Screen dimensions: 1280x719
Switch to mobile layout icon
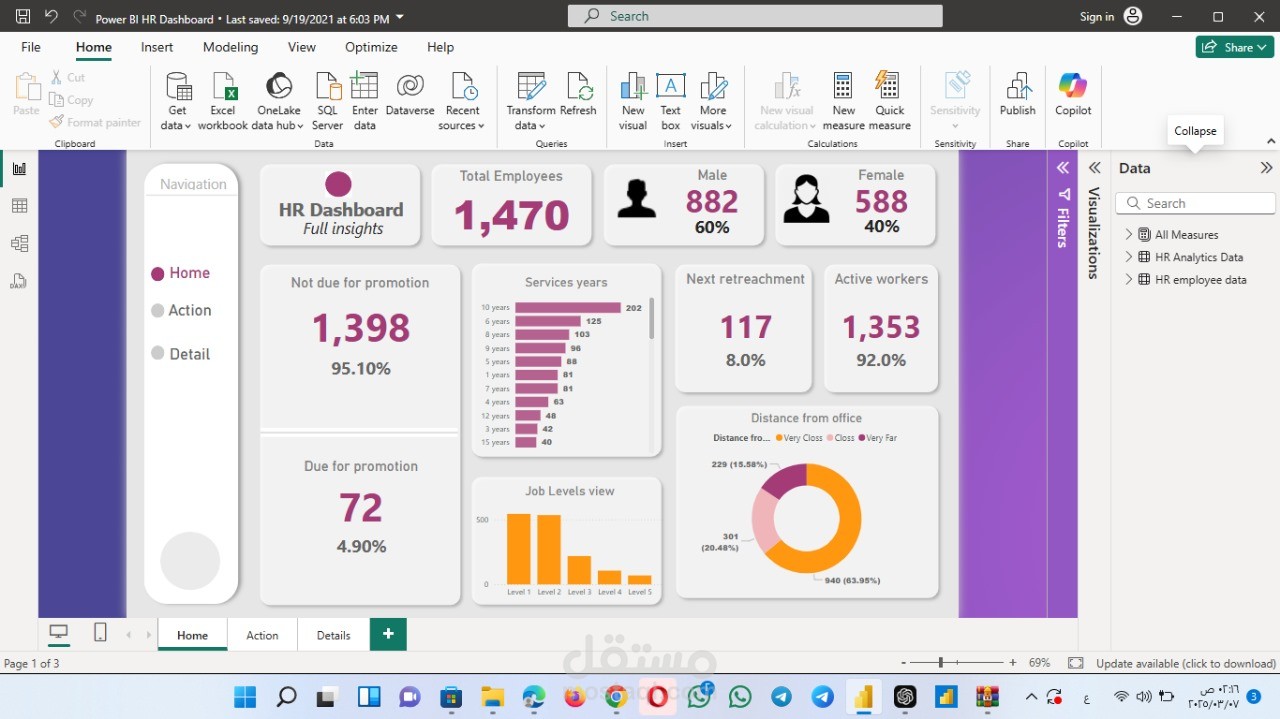[100, 632]
